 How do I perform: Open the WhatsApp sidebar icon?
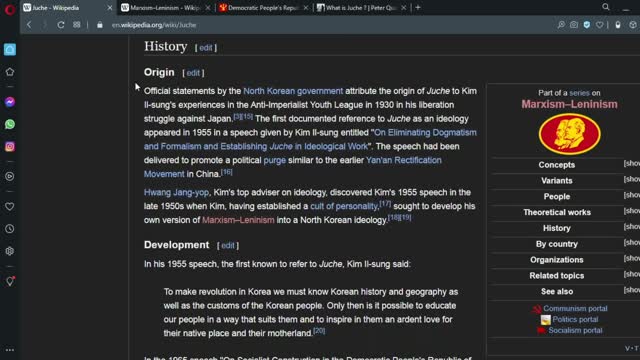(10, 124)
